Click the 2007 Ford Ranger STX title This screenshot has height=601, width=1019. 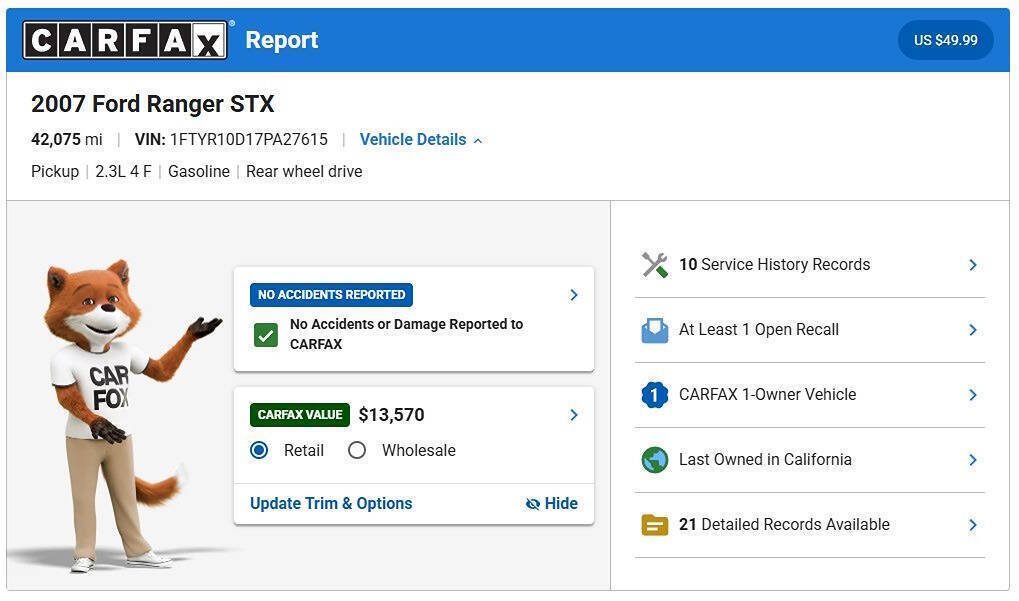(153, 104)
